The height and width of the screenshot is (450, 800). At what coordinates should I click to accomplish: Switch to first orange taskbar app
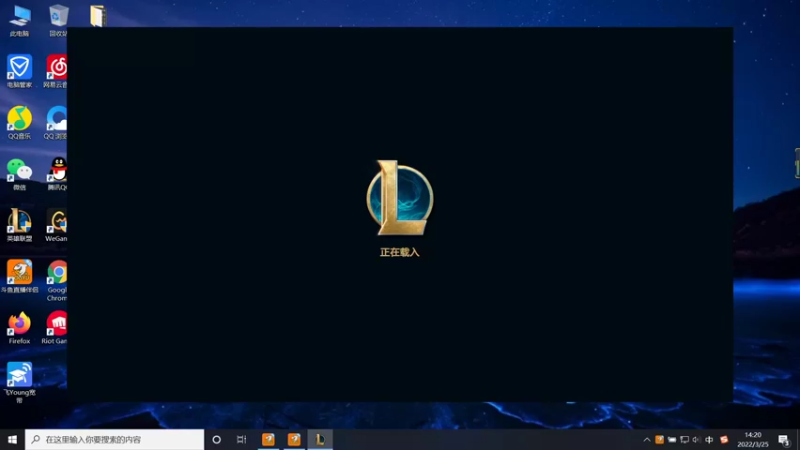tap(268, 439)
